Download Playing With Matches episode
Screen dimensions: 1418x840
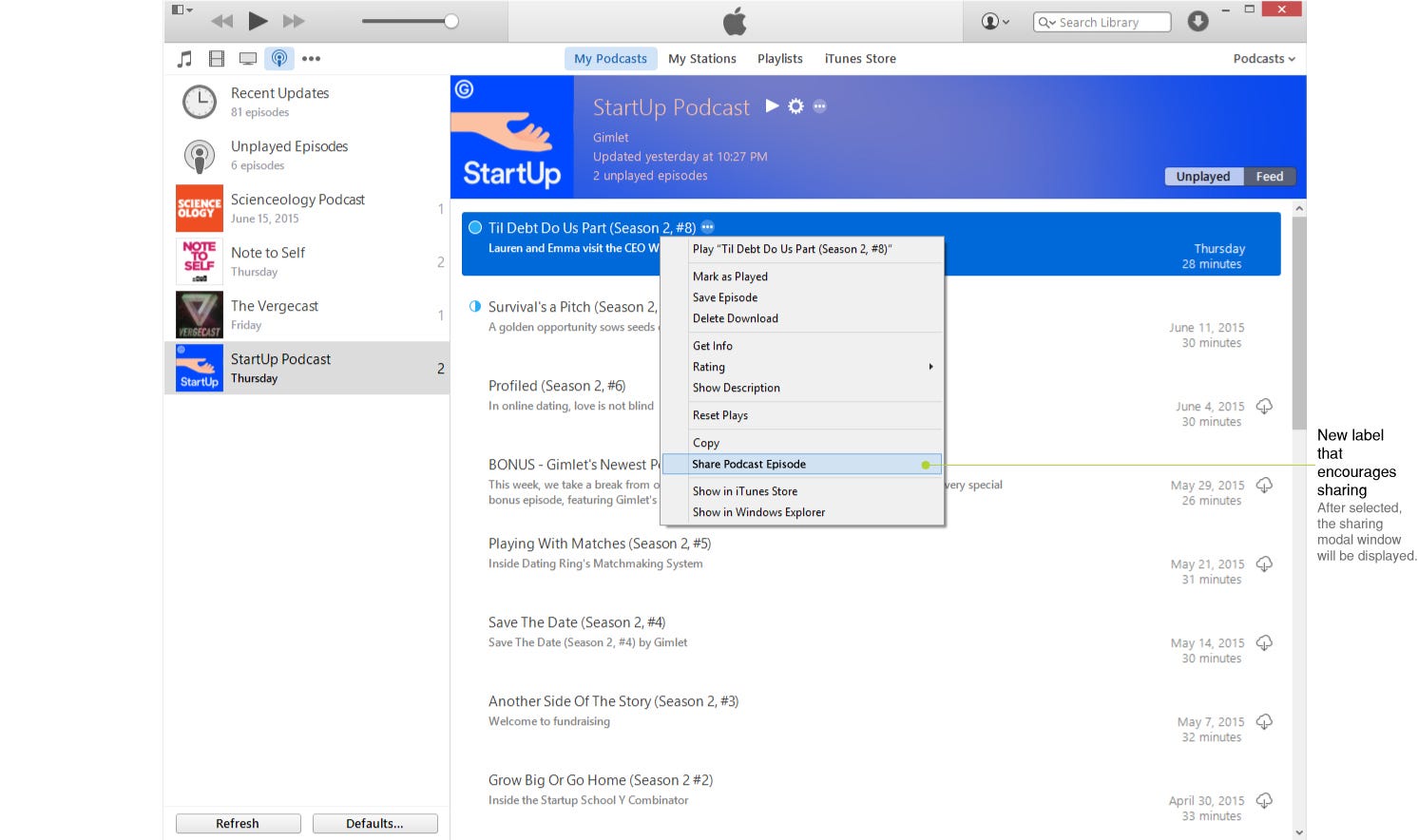[1264, 564]
